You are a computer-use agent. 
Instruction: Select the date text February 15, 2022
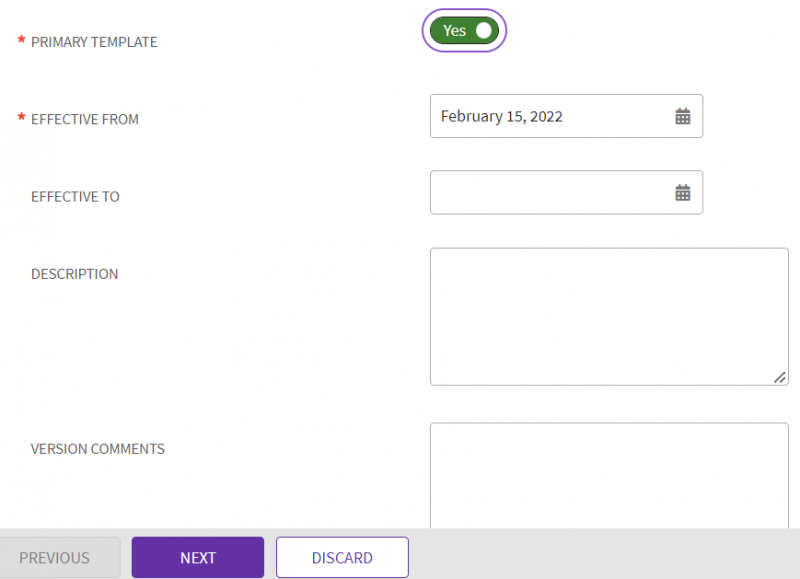[x=501, y=116]
